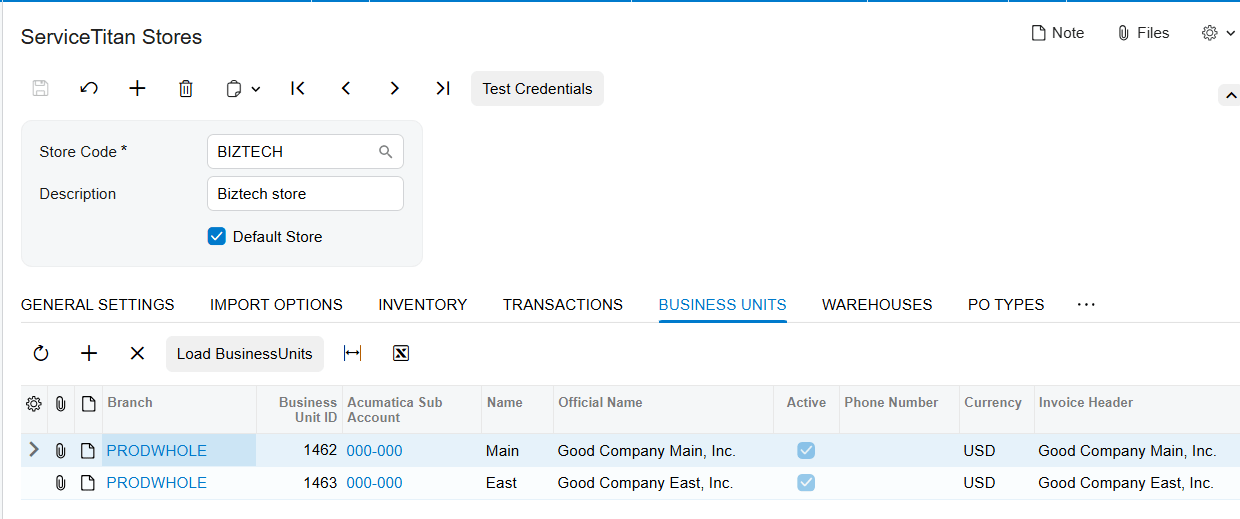Select the Business Units tab
1240x519 pixels.
click(x=722, y=305)
